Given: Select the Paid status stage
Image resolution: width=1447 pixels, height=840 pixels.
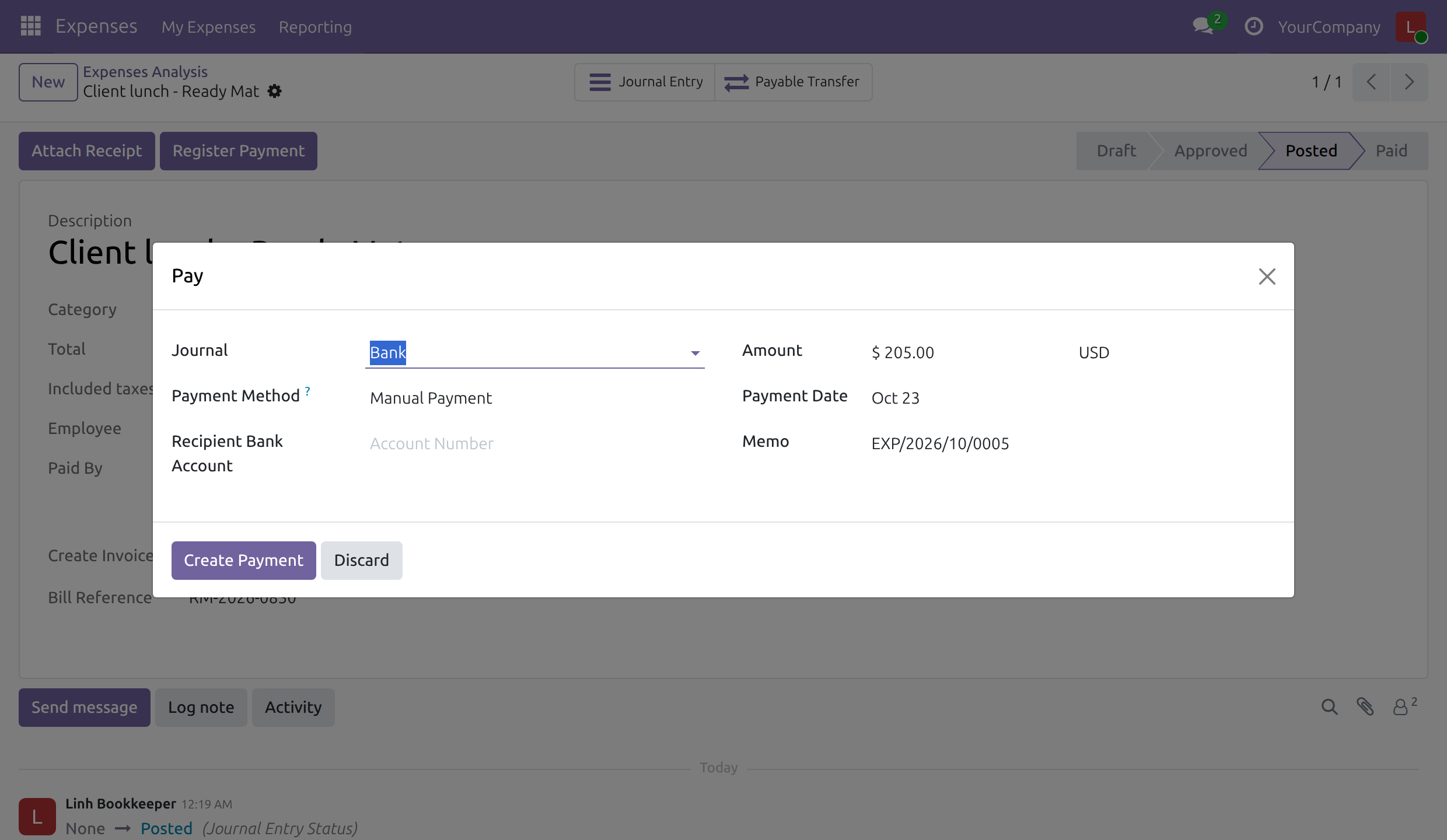Looking at the screenshot, I should [x=1392, y=150].
